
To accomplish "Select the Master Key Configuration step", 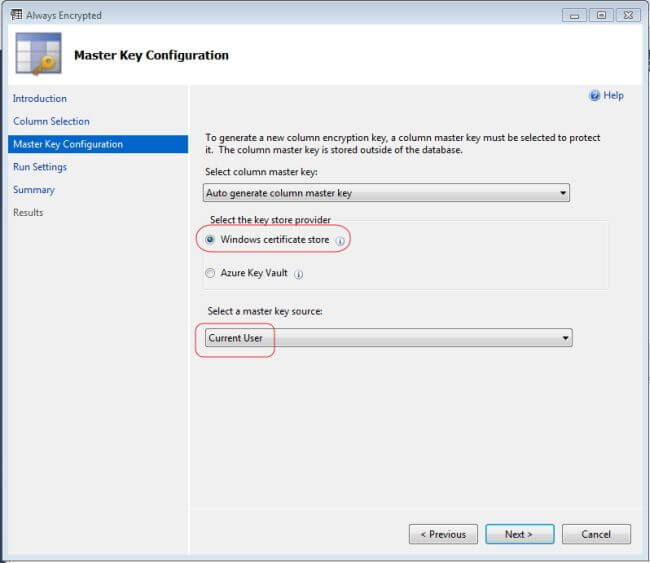I will point(98,144).
